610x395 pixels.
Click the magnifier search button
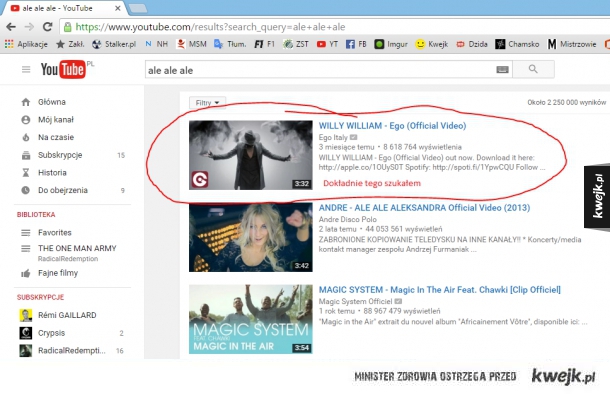(x=533, y=69)
